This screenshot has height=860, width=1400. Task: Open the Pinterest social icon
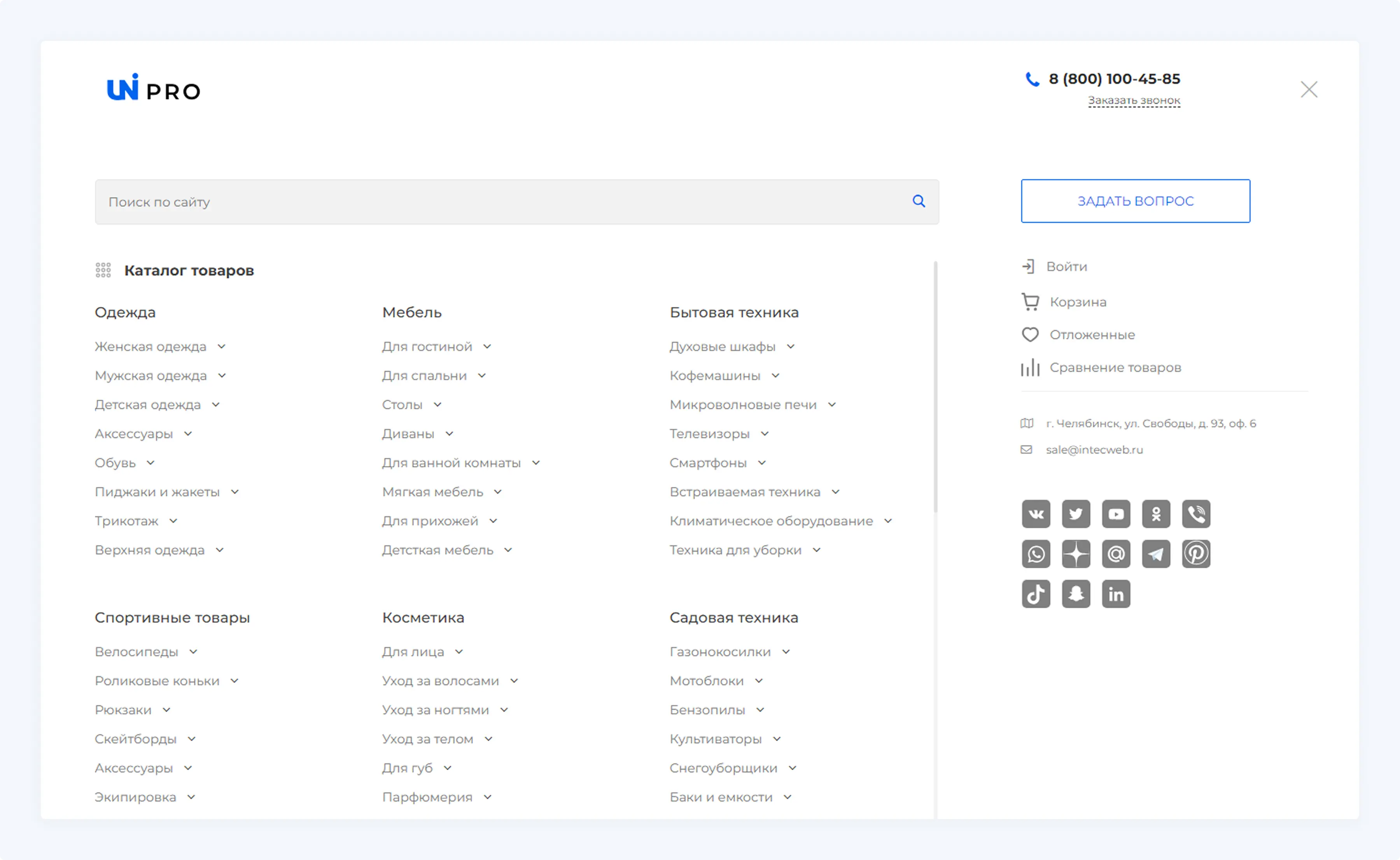tap(1196, 554)
